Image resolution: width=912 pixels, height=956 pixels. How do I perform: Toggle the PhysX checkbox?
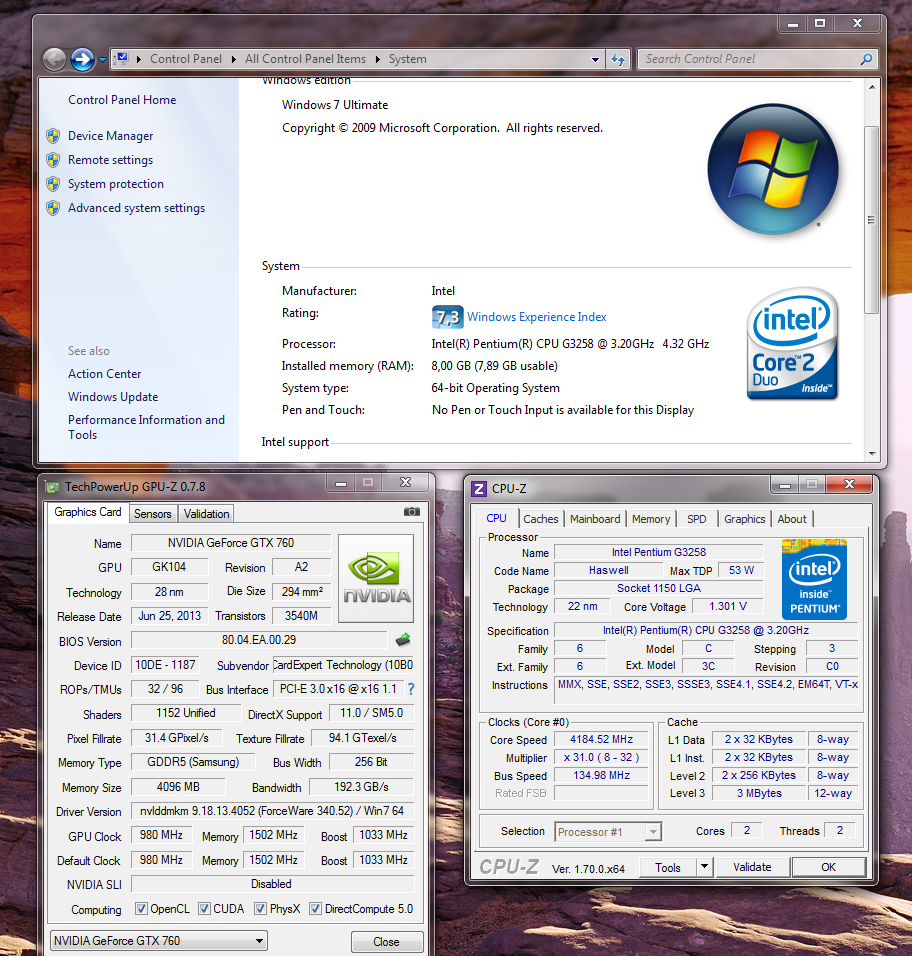click(261, 909)
